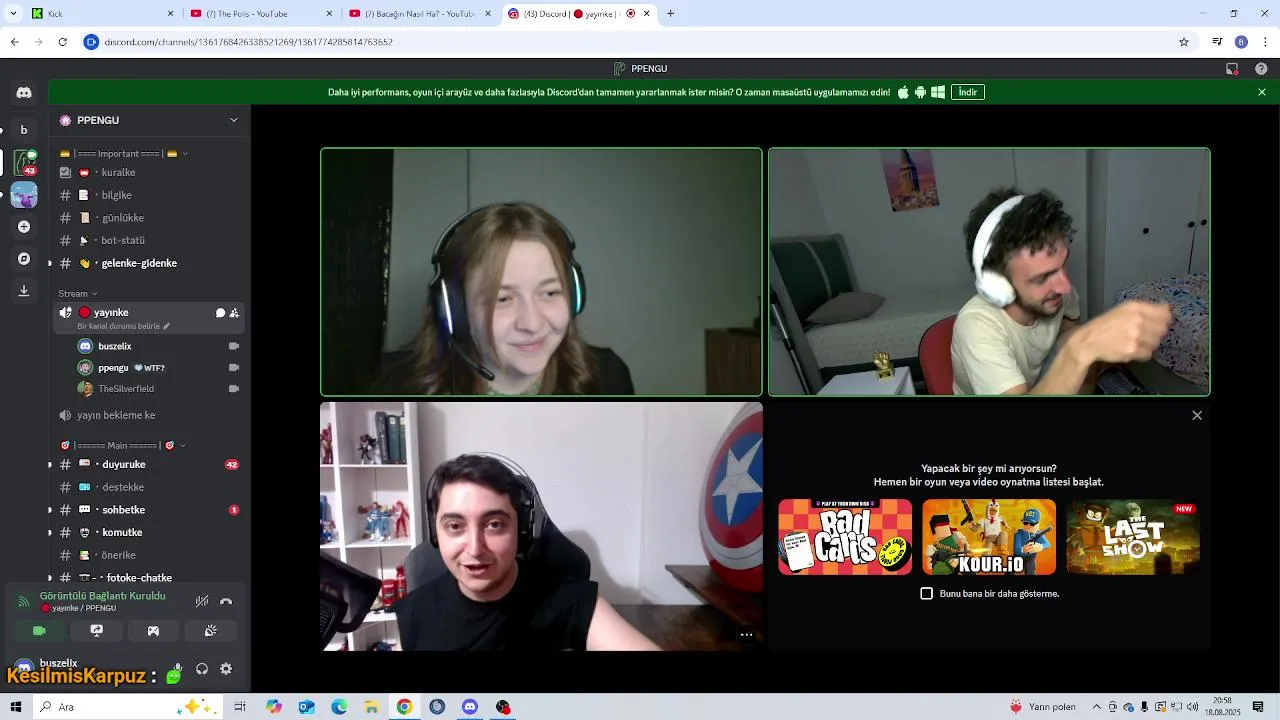Screen dimensions: 1280x720
Task: Expand PPENGU server dropdown menu
Action: coord(234,120)
